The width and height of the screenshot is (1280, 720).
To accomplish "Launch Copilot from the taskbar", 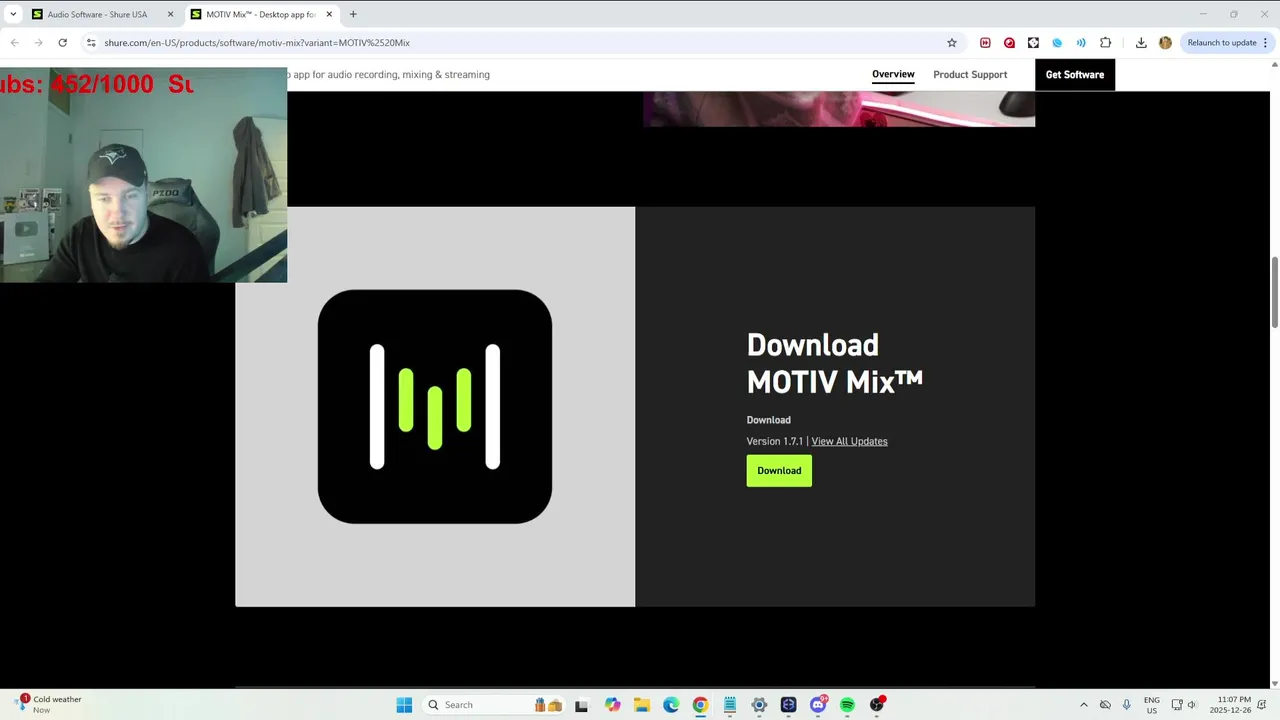I will tap(612, 705).
